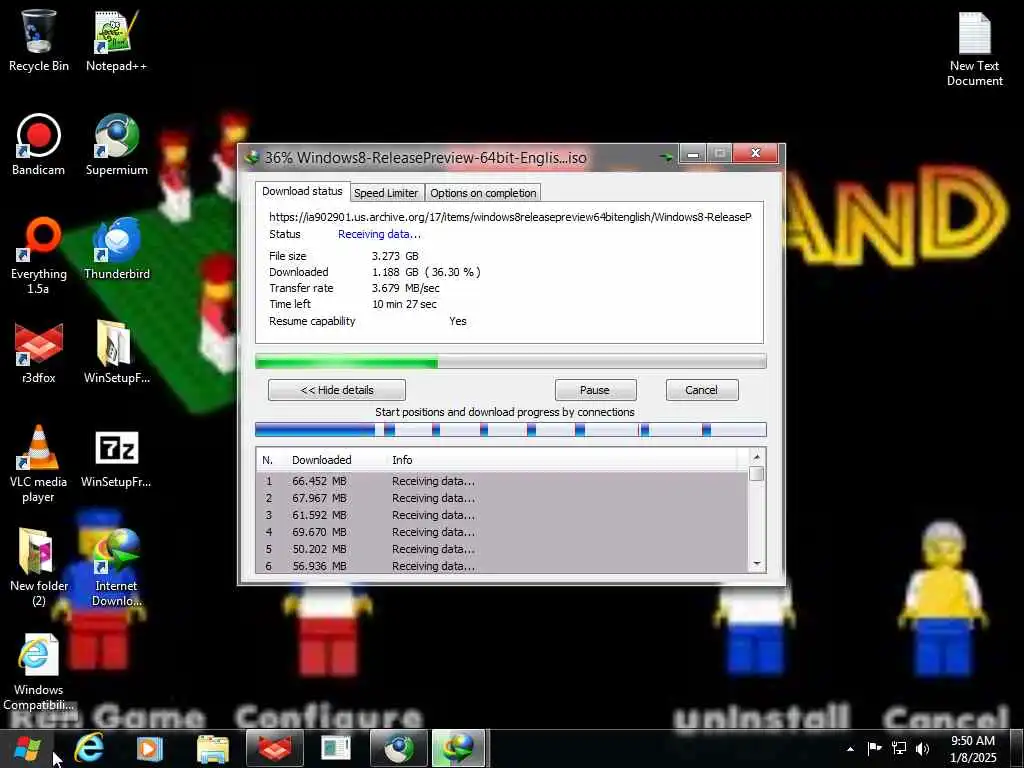Click the Info column header
This screenshot has width=1024, height=768.
click(402, 460)
